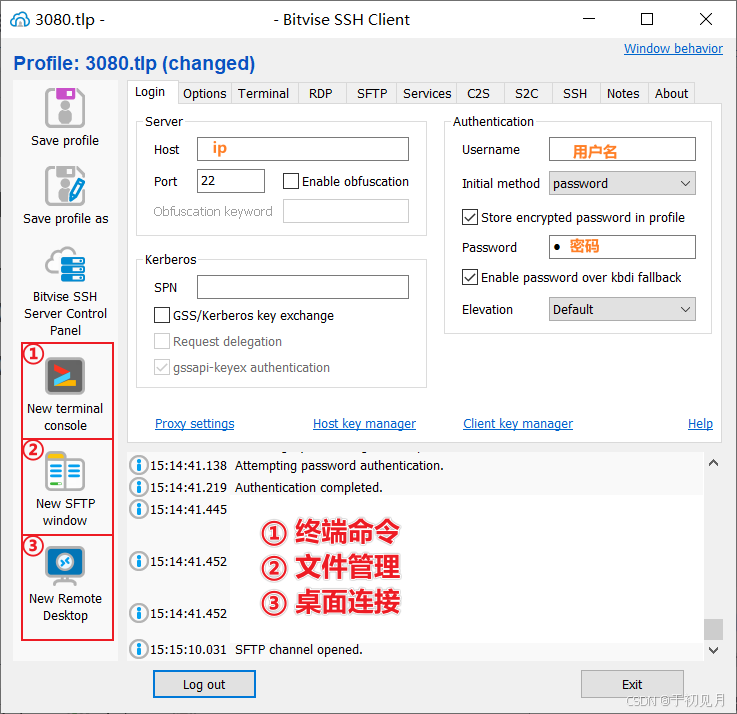Click info icon for Authentication completed entry

(x=139, y=487)
